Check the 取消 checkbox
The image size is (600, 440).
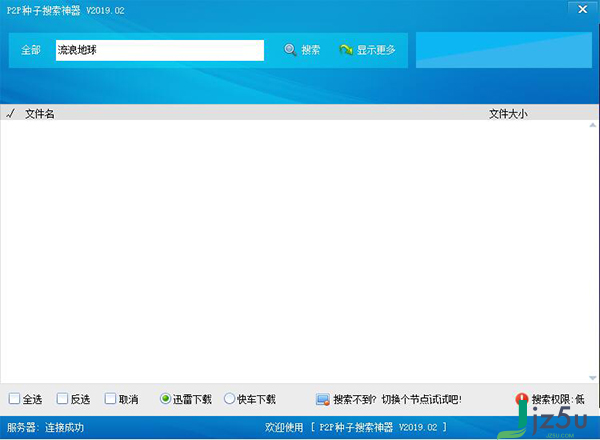coord(110,399)
